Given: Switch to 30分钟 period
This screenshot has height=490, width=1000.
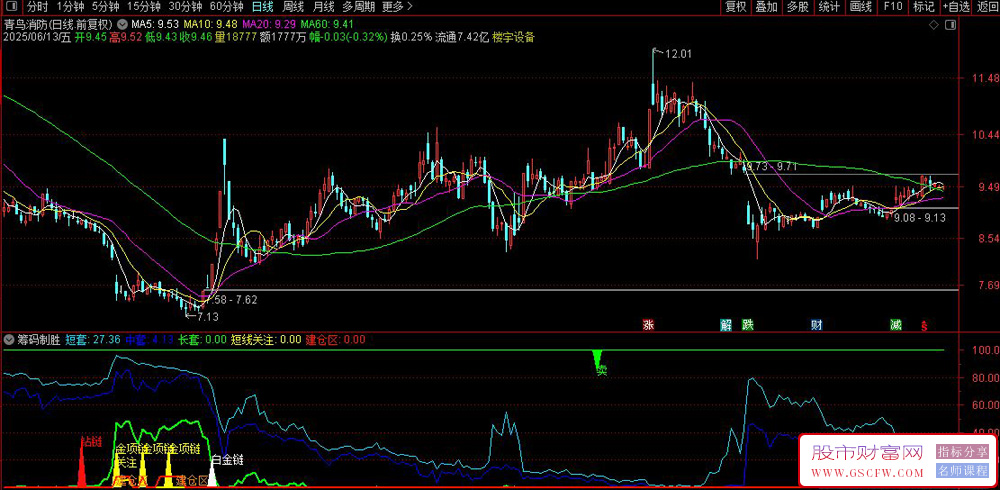Looking at the screenshot, I should coord(185,6).
